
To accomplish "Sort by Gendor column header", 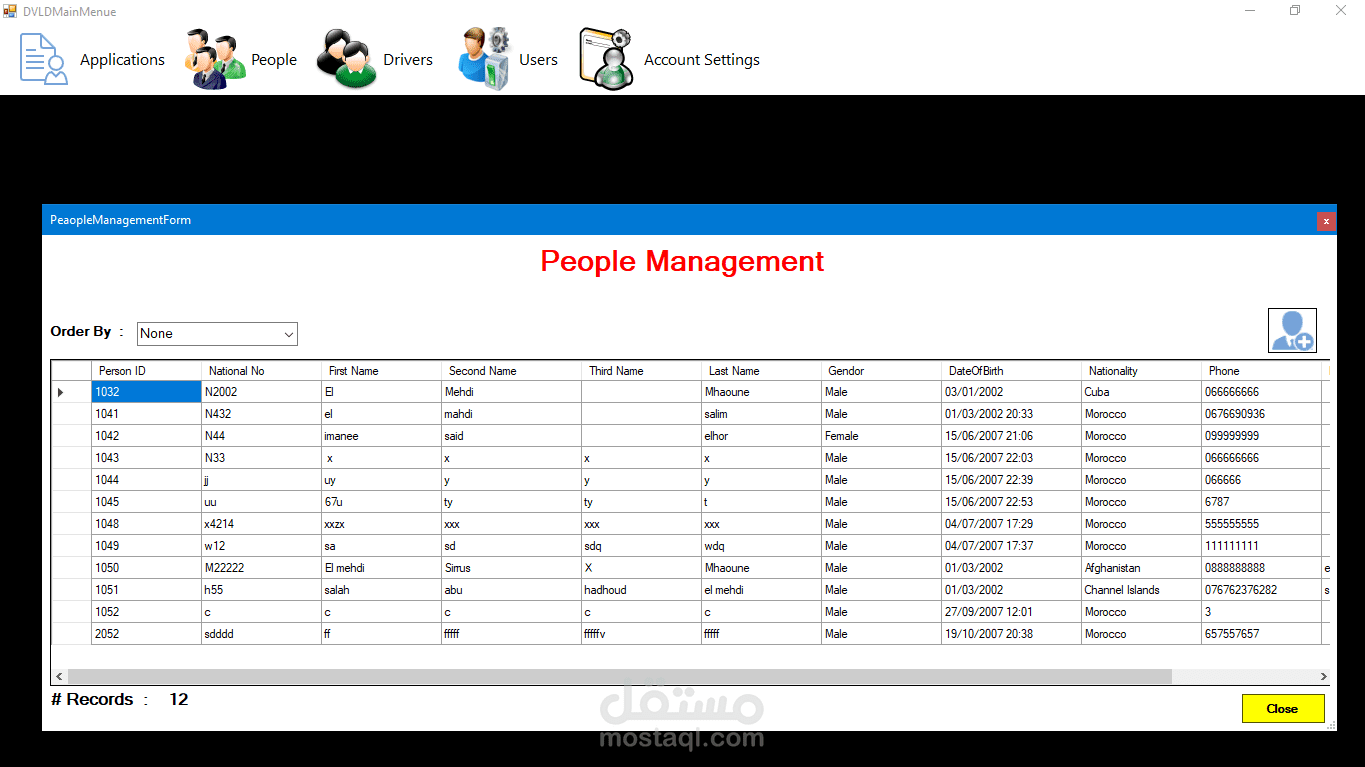I will click(x=881, y=371).
